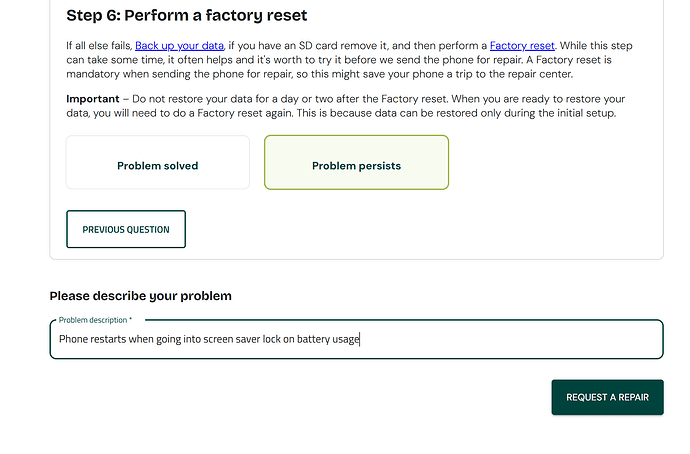Click the "Please describe your problem" heading

click(x=140, y=296)
